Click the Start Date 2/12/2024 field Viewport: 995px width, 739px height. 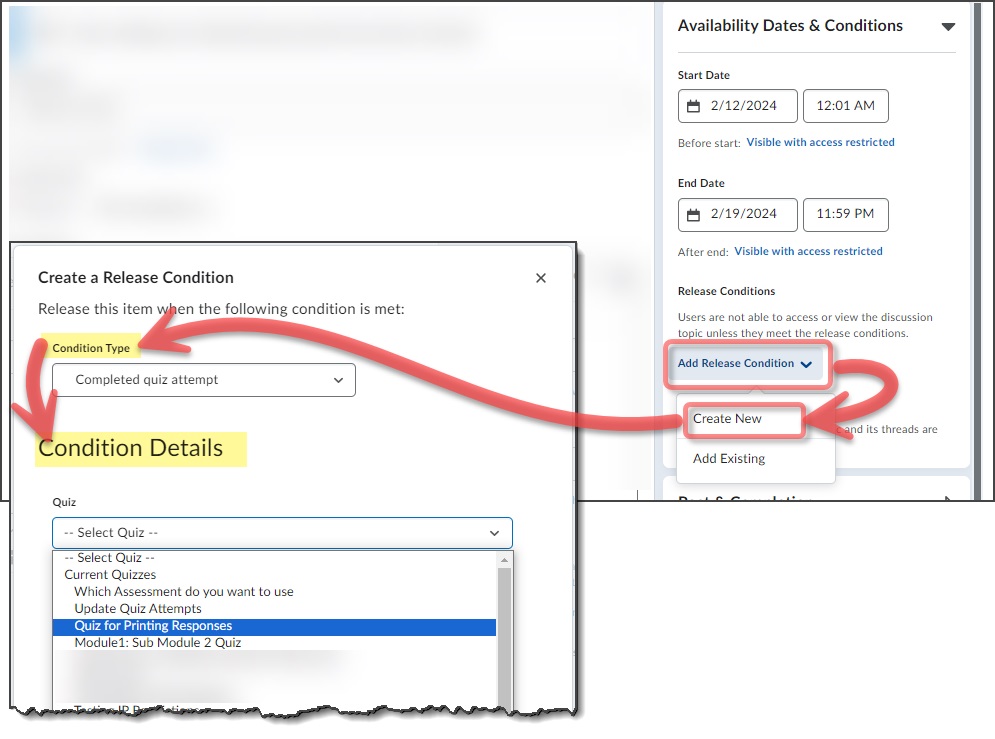744,106
